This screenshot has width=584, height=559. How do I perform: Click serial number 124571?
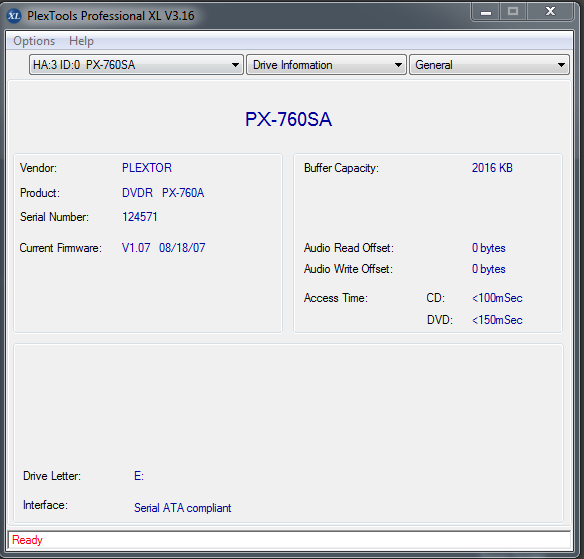[x=140, y=217]
